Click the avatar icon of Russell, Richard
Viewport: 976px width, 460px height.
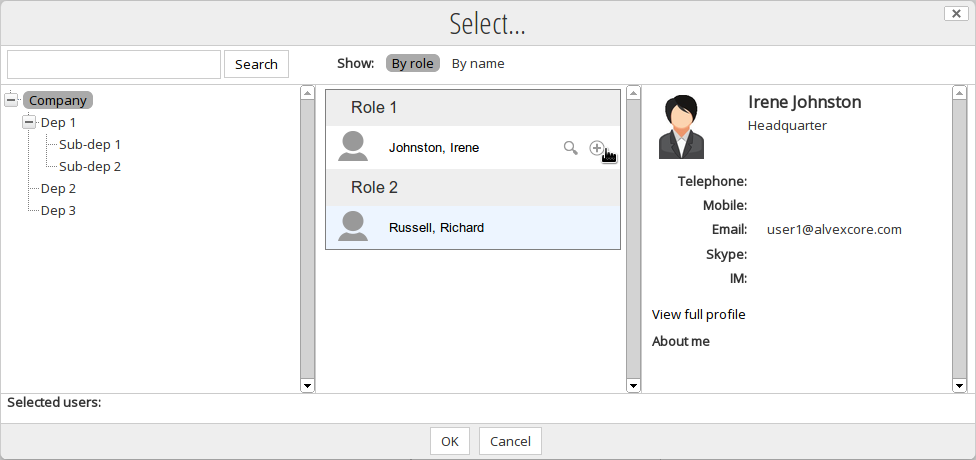353,226
